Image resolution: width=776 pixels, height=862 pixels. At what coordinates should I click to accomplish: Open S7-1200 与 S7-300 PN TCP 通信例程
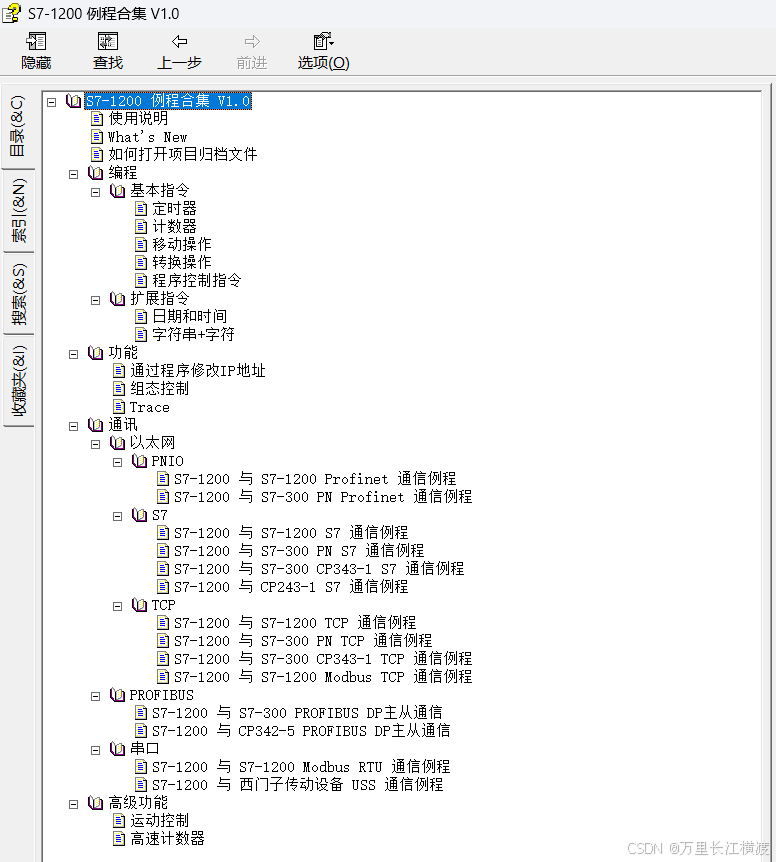pyautogui.click(x=303, y=641)
